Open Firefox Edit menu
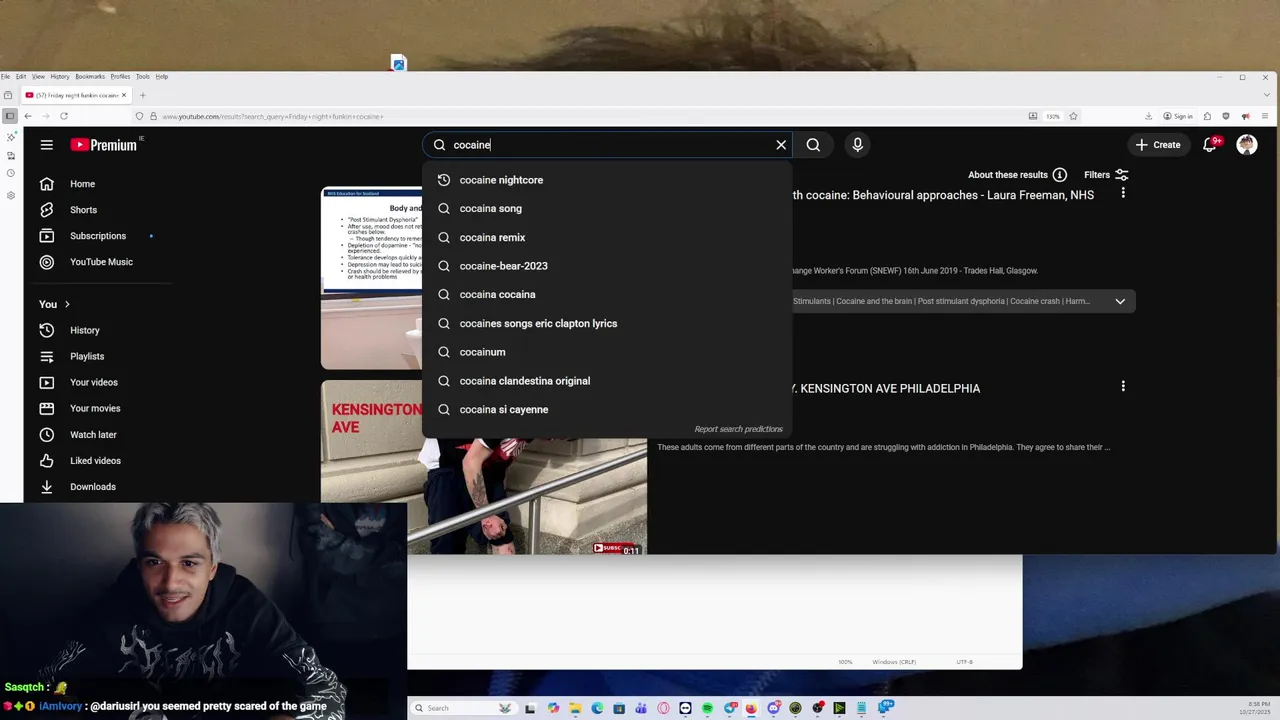Image resolution: width=1280 pixels, height=720 pixels. click(21, 76)
